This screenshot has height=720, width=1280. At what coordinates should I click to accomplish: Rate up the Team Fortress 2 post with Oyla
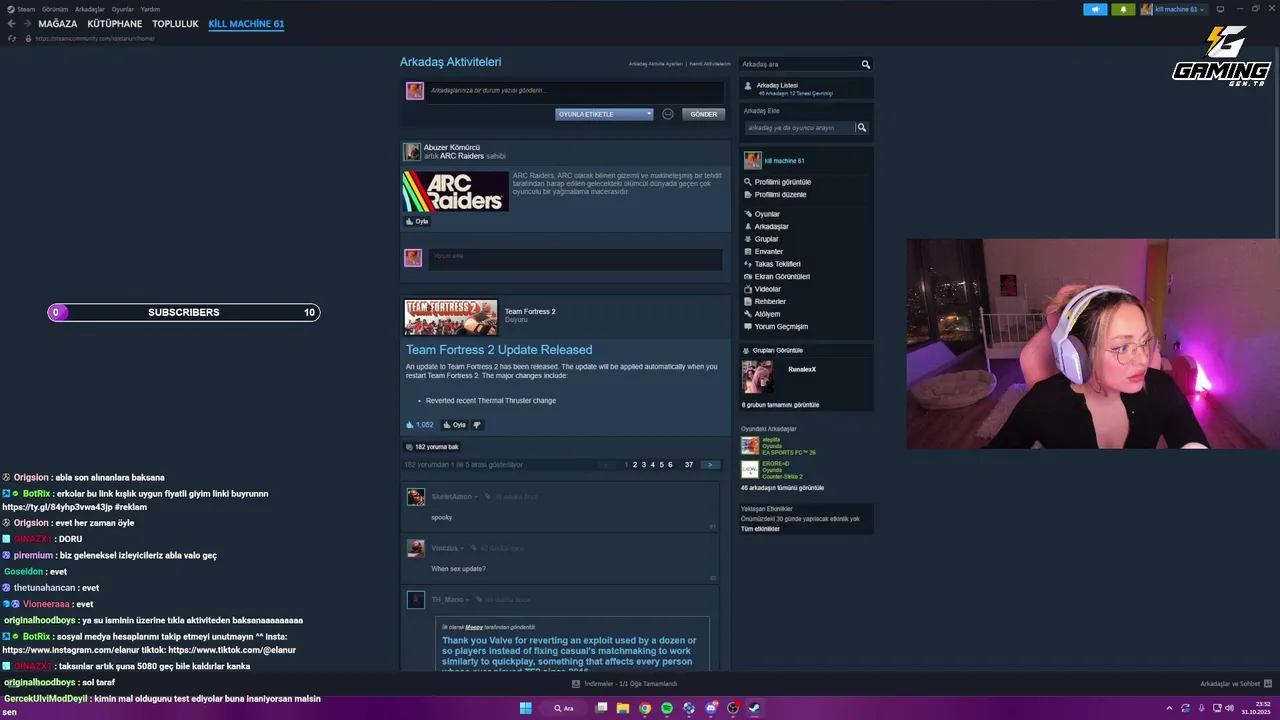[455, 425]
